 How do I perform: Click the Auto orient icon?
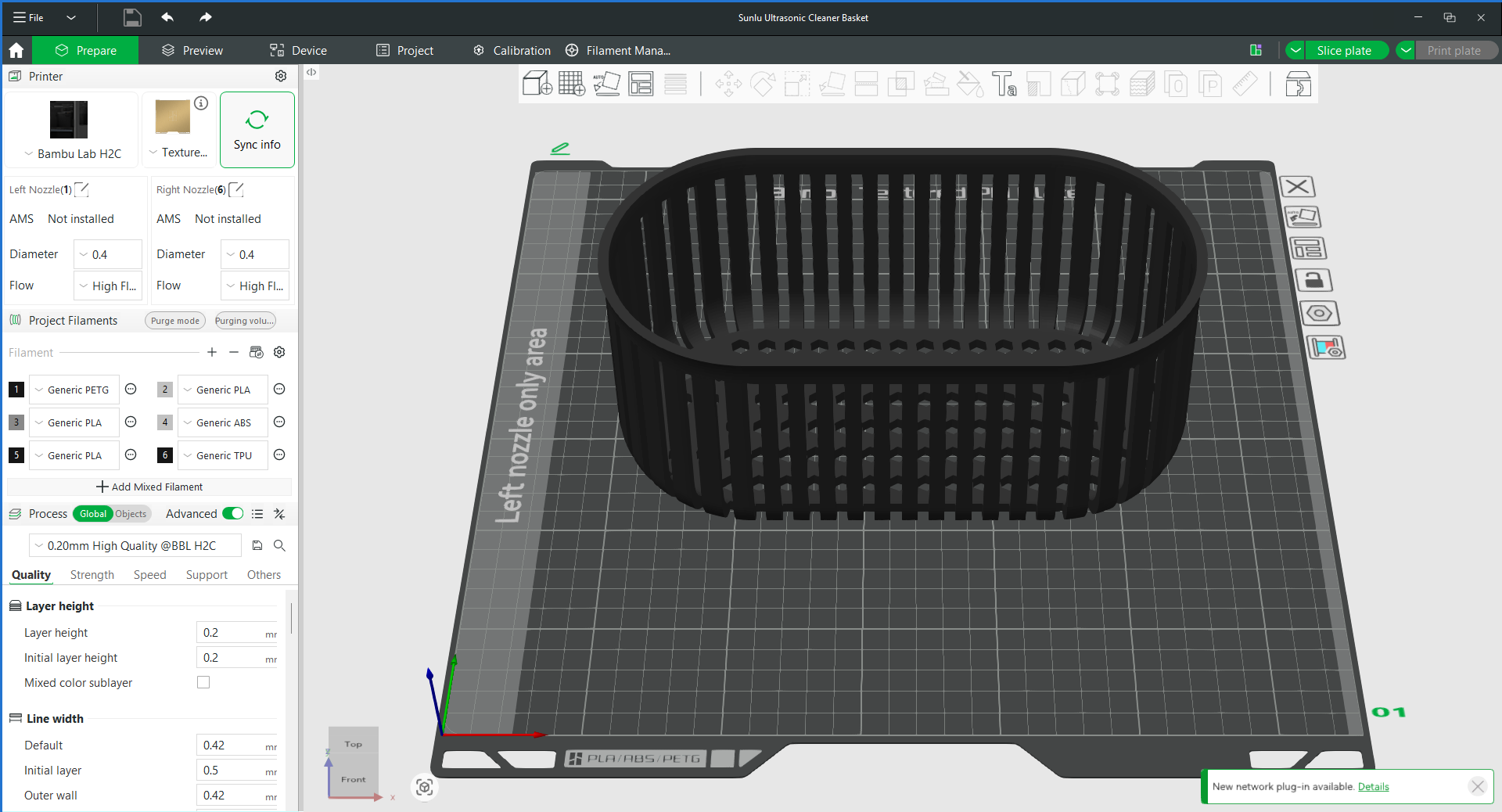[606, 84]
